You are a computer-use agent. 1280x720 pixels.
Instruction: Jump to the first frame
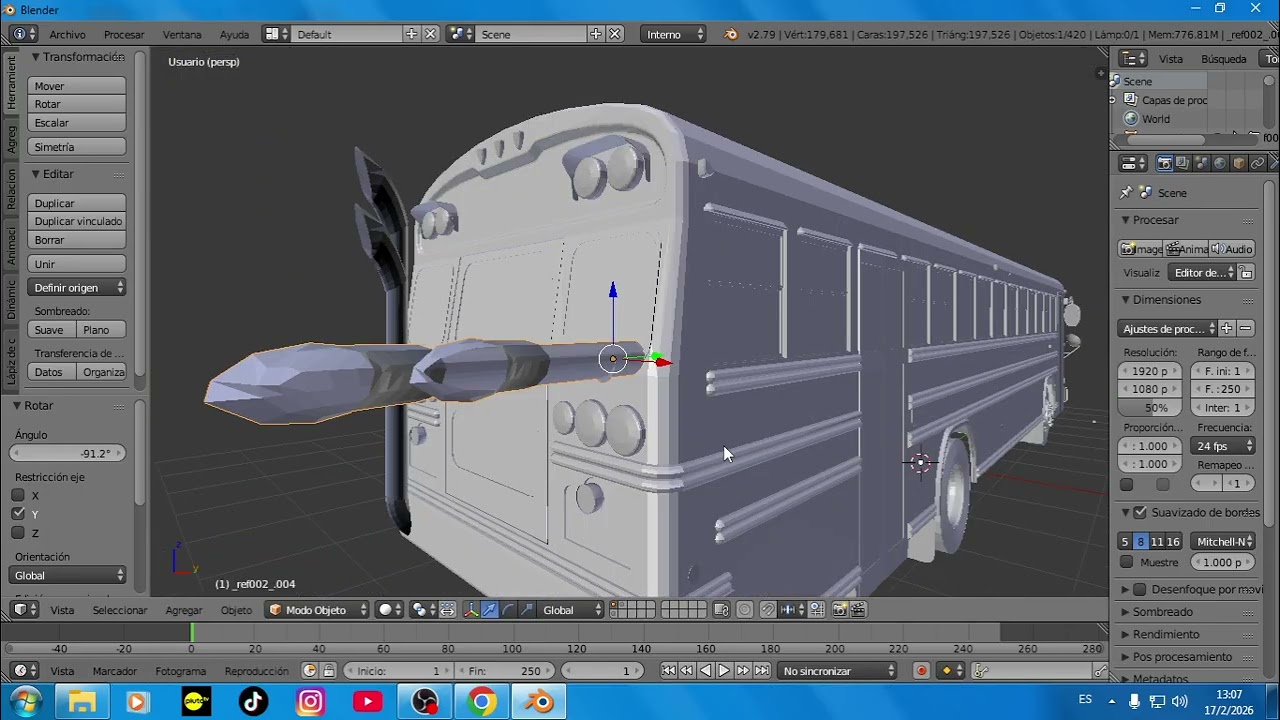tap(668, 671)
